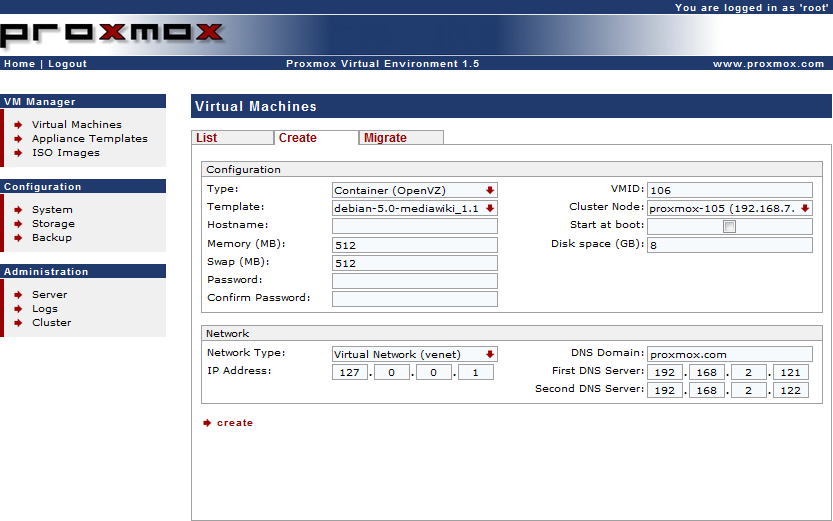Click the IP Address first octet 127
The height and width of the screenshot is (521, 833).
(x=350, y=372)
